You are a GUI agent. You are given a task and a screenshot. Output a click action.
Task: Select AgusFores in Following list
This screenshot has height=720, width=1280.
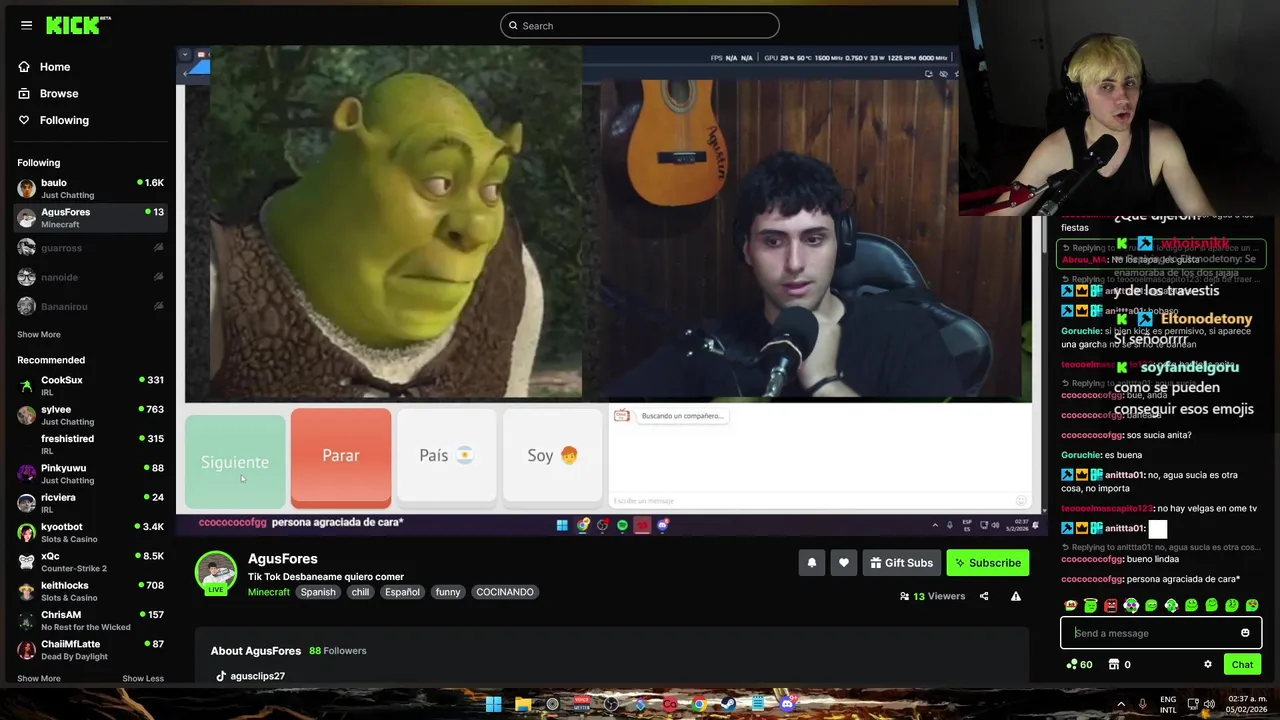coord(90,217)
